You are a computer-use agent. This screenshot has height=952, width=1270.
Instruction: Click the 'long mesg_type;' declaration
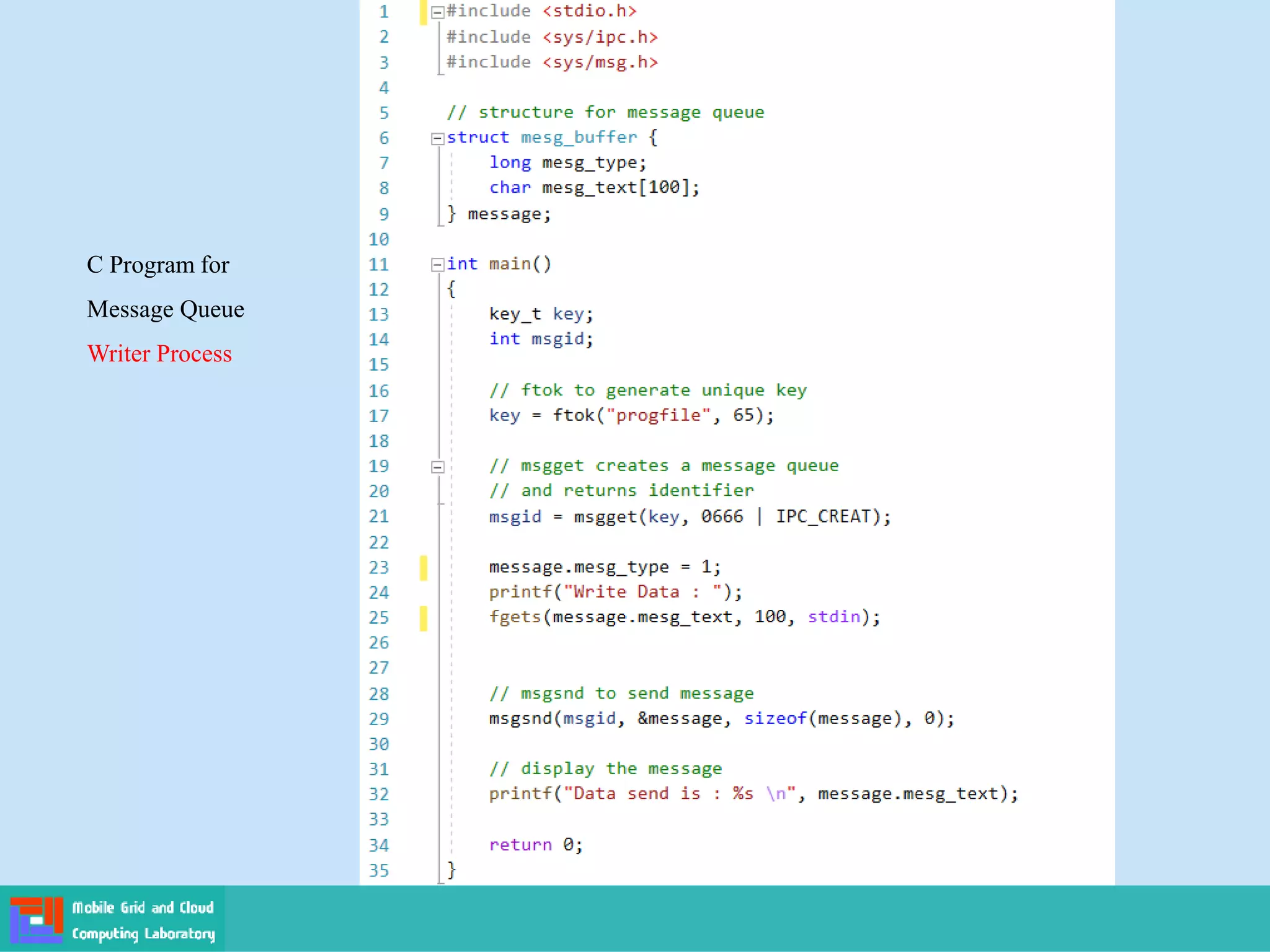pos(567,163)
